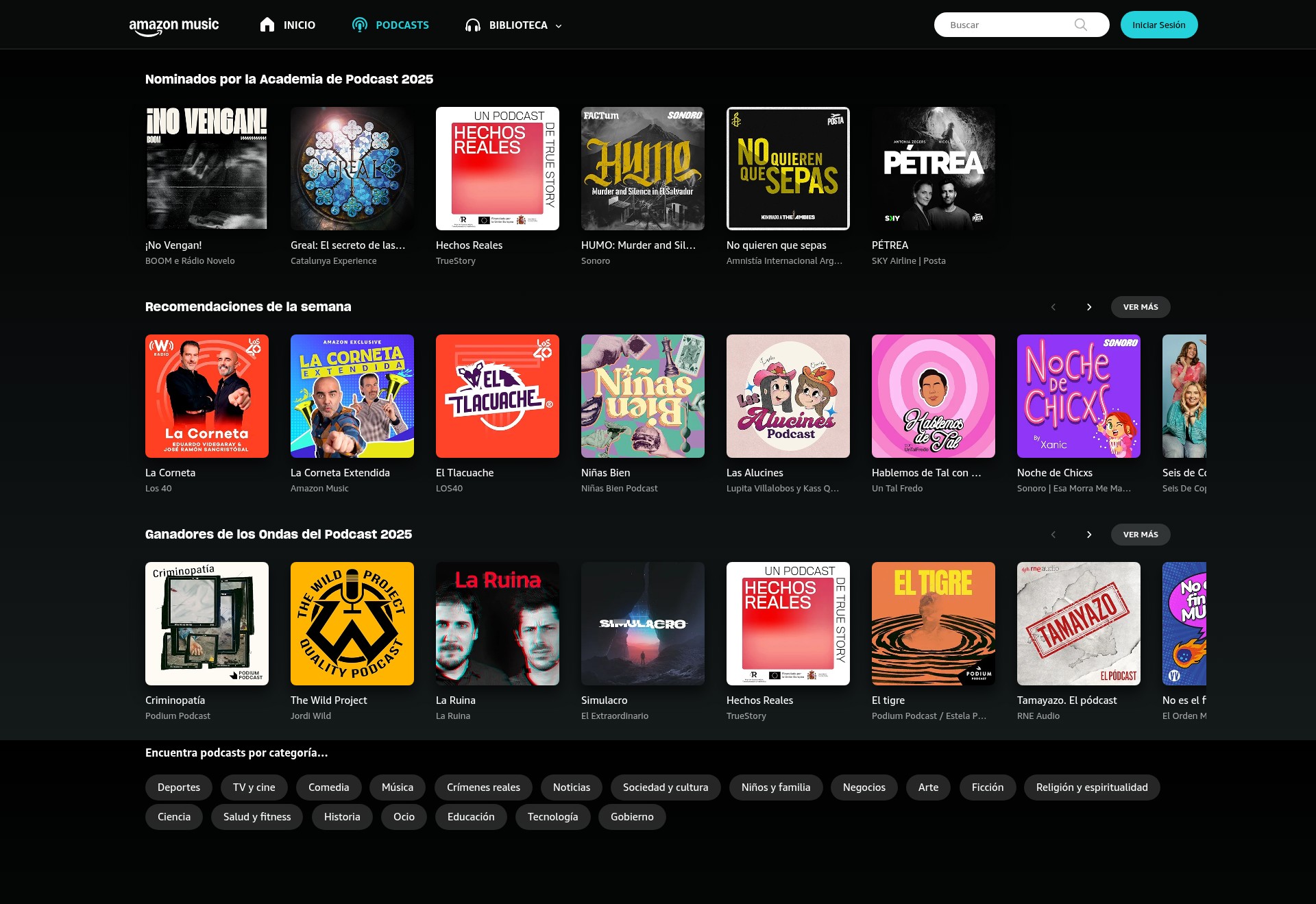Open the Niñas Bien podcast cover

tap(643, 396)
